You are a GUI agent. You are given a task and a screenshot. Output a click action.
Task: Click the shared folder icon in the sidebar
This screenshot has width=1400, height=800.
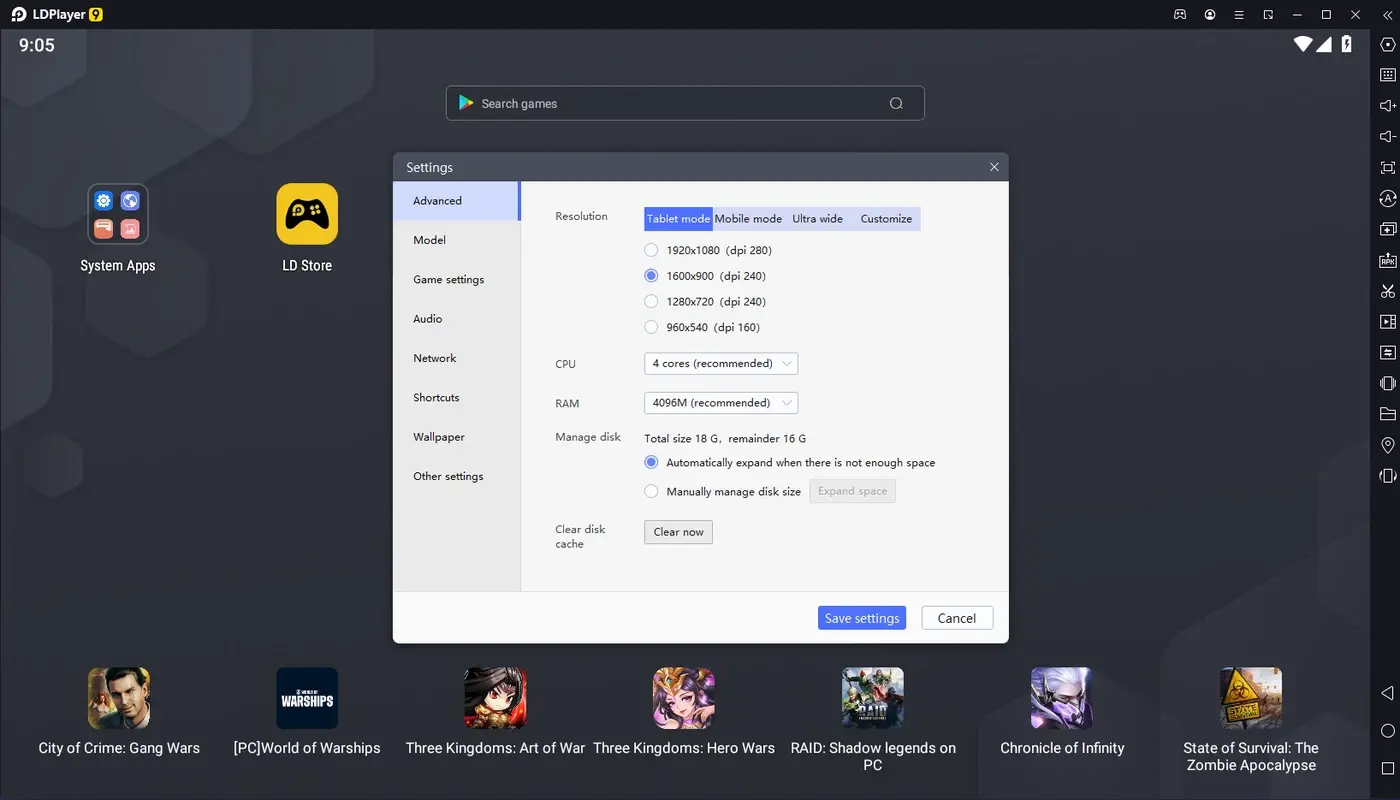click(x=1387, y=414)
